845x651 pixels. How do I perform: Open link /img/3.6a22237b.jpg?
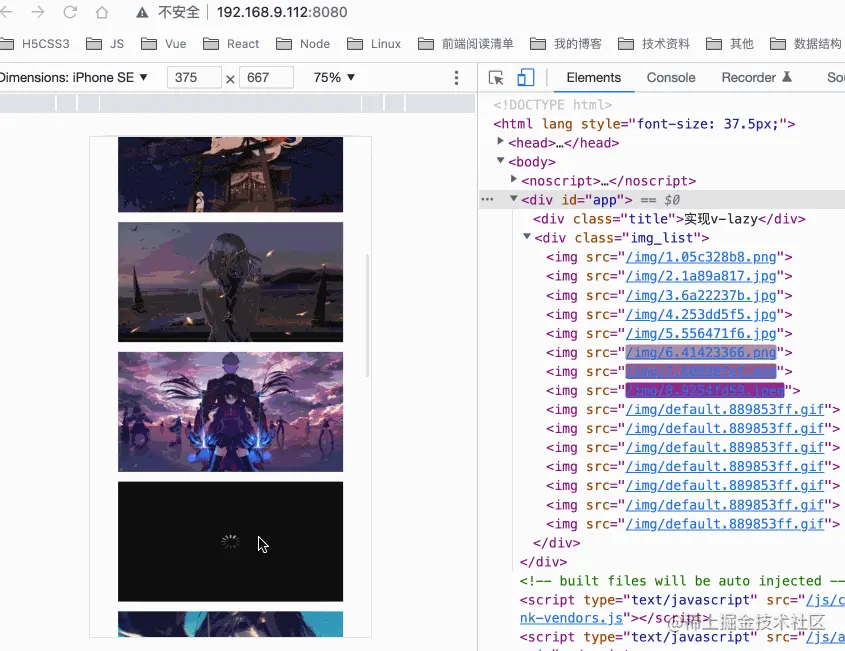click(701, 295)
